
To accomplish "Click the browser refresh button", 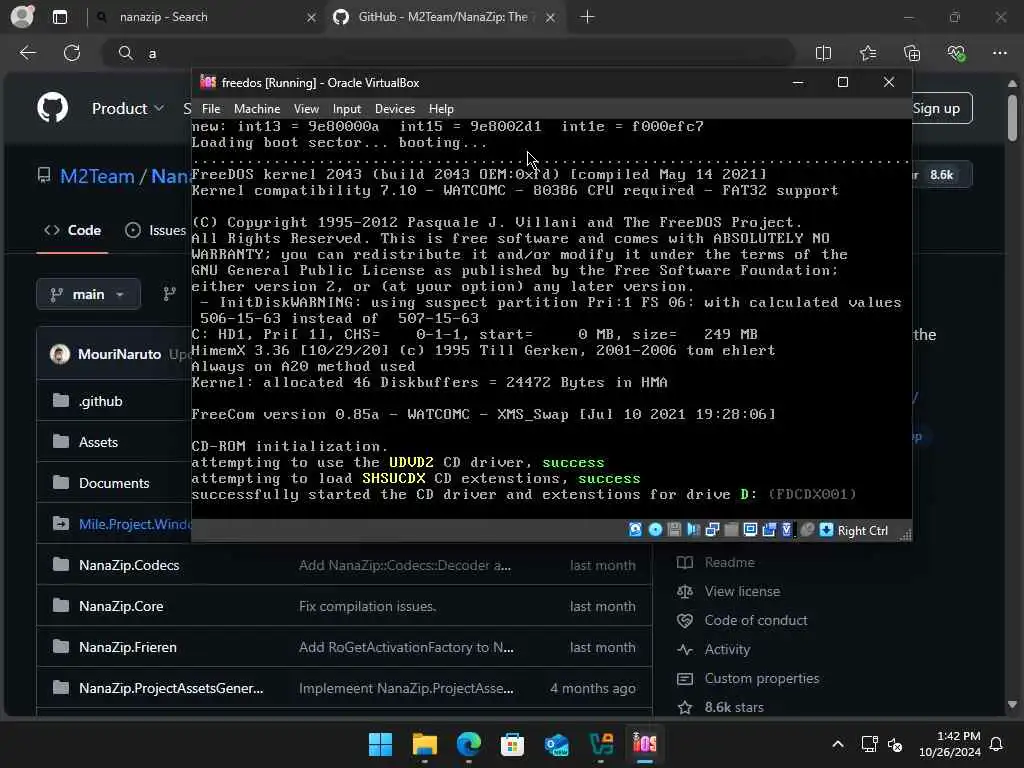I will [72, 53].
